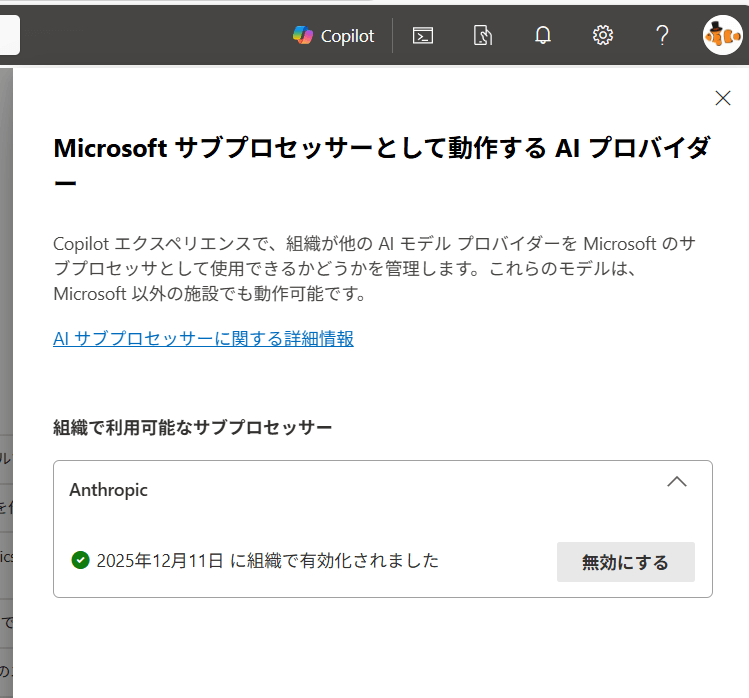Open the notifications bell

click(x=543, y=36)
